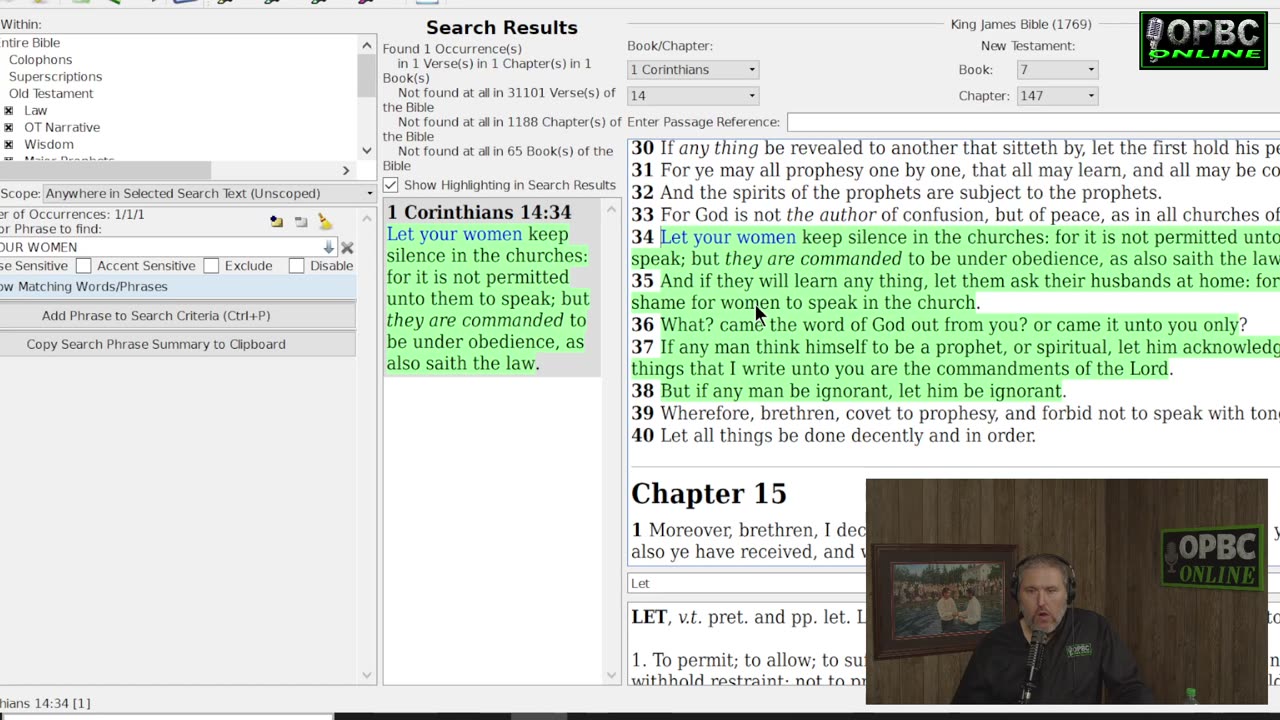Click Add Phrase to Search Criteria button

[x=178, y=315]
